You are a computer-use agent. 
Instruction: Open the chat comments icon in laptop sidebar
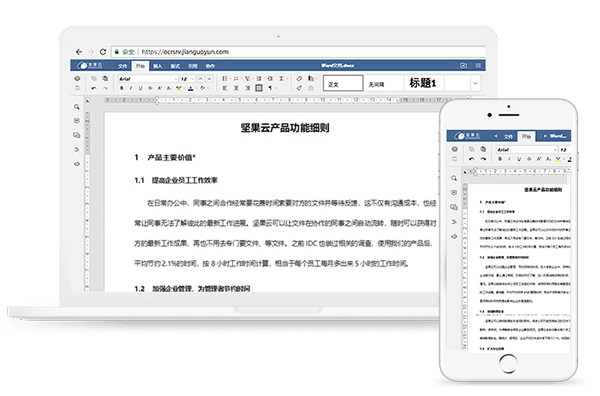tap(77, 135)
